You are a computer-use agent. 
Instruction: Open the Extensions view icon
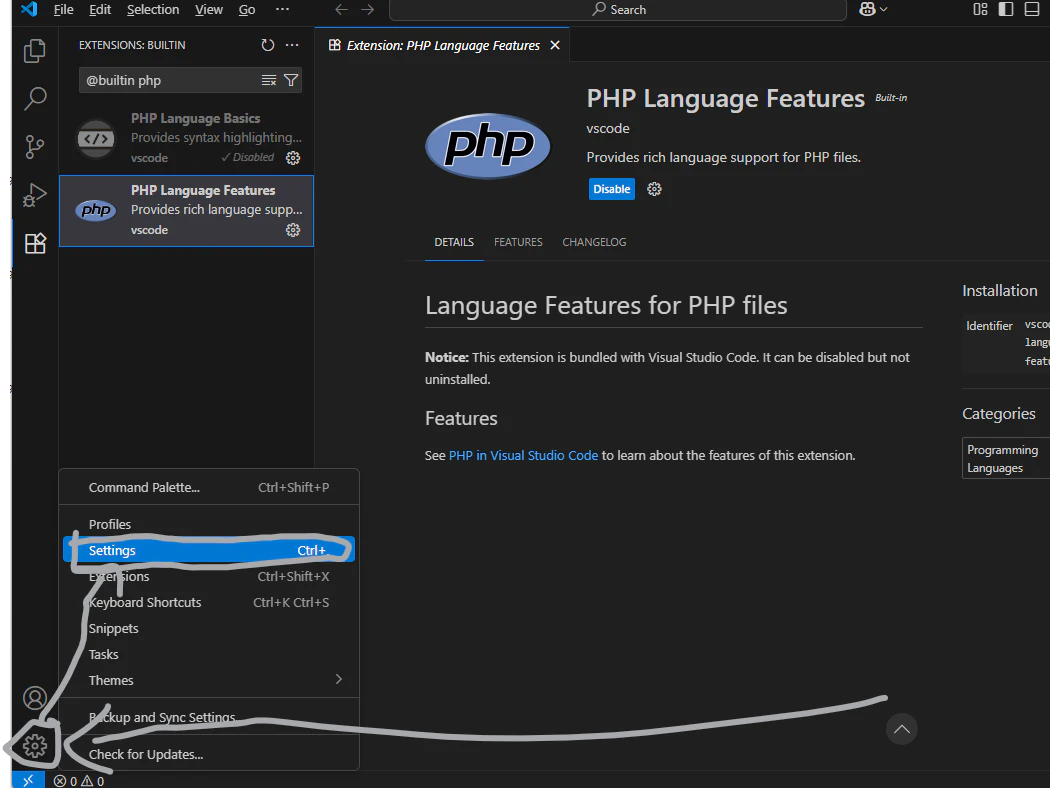click(x=34, y=242)
